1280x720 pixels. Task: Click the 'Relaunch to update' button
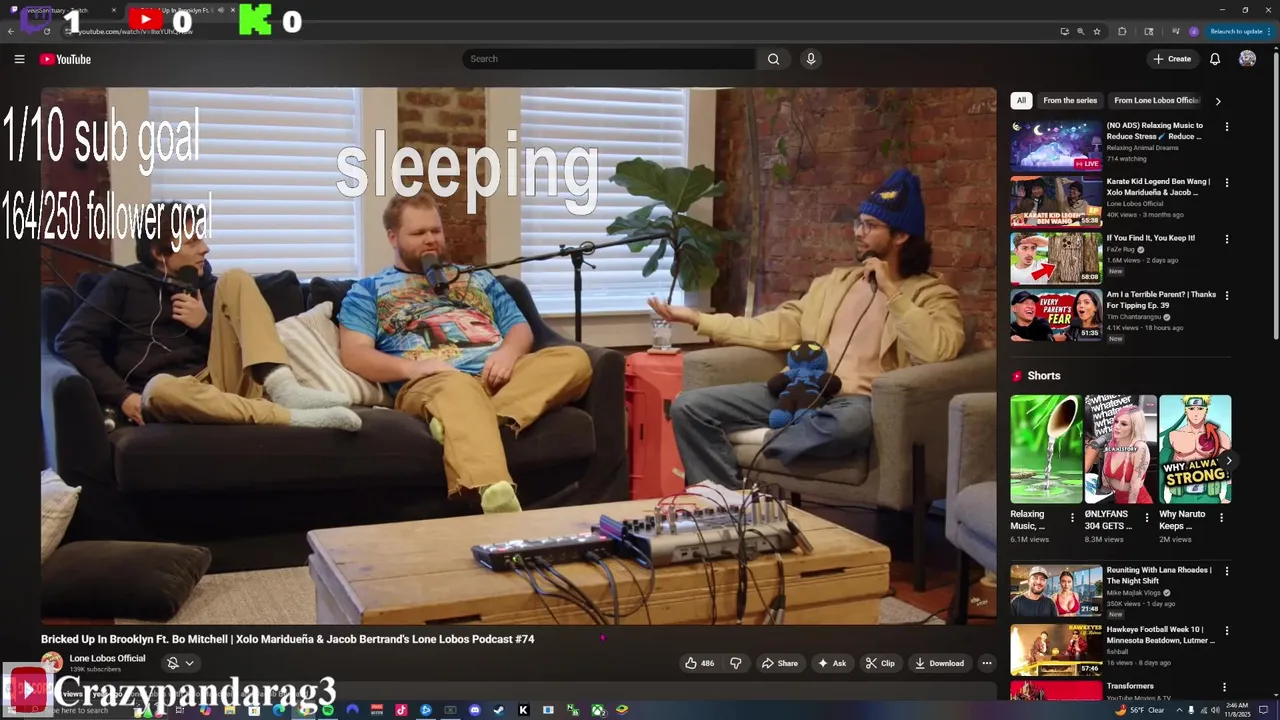click(1240, 31)
